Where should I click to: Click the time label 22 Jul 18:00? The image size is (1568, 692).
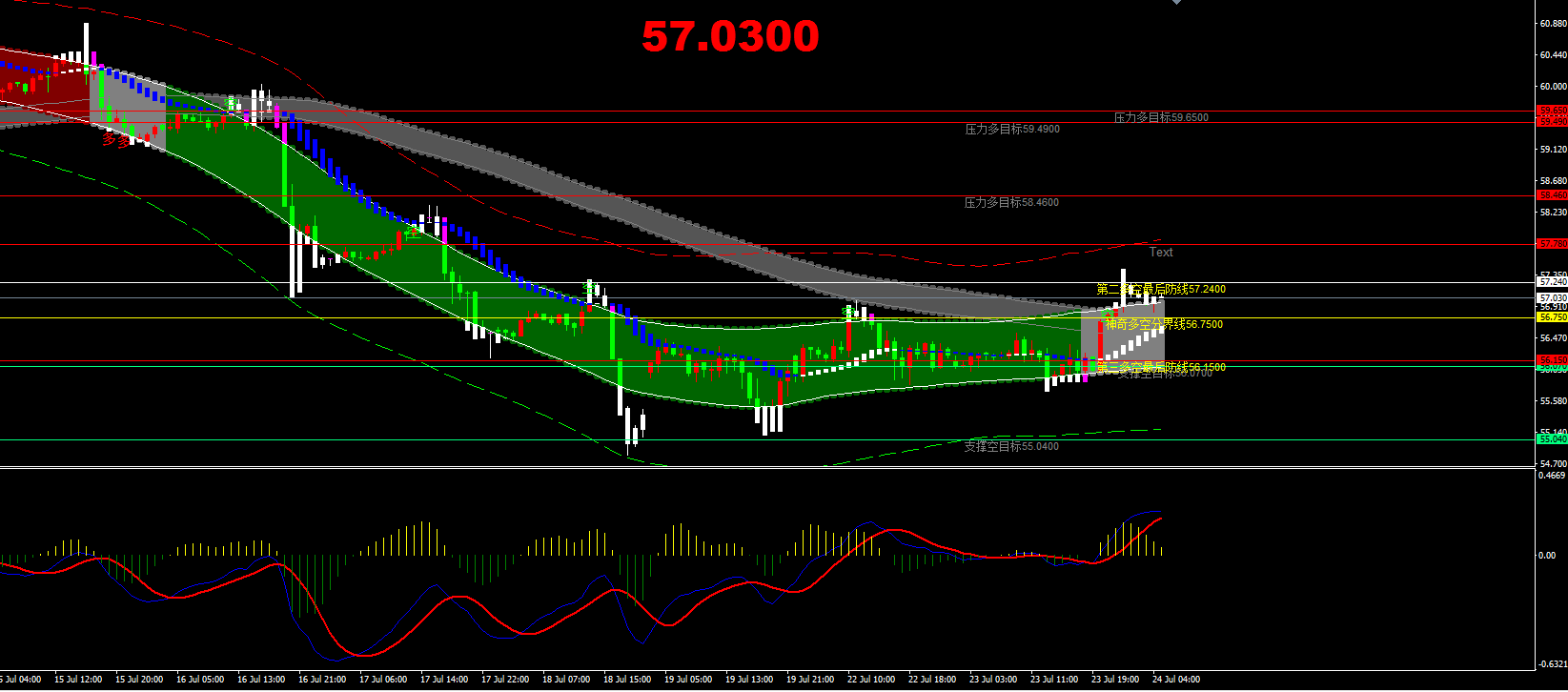(x=932, y=681)
